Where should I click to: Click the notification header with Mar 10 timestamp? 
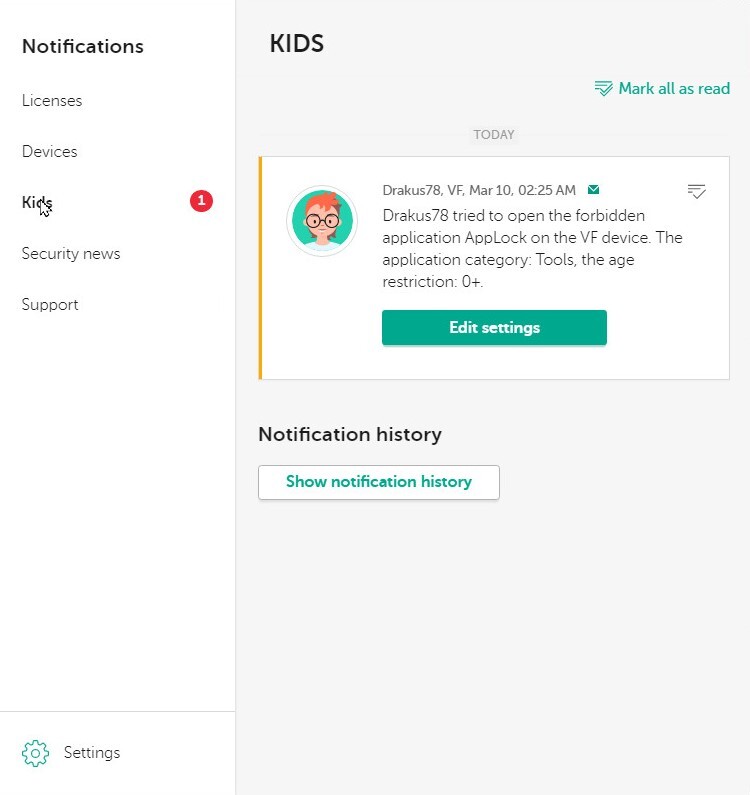point(479,190)
